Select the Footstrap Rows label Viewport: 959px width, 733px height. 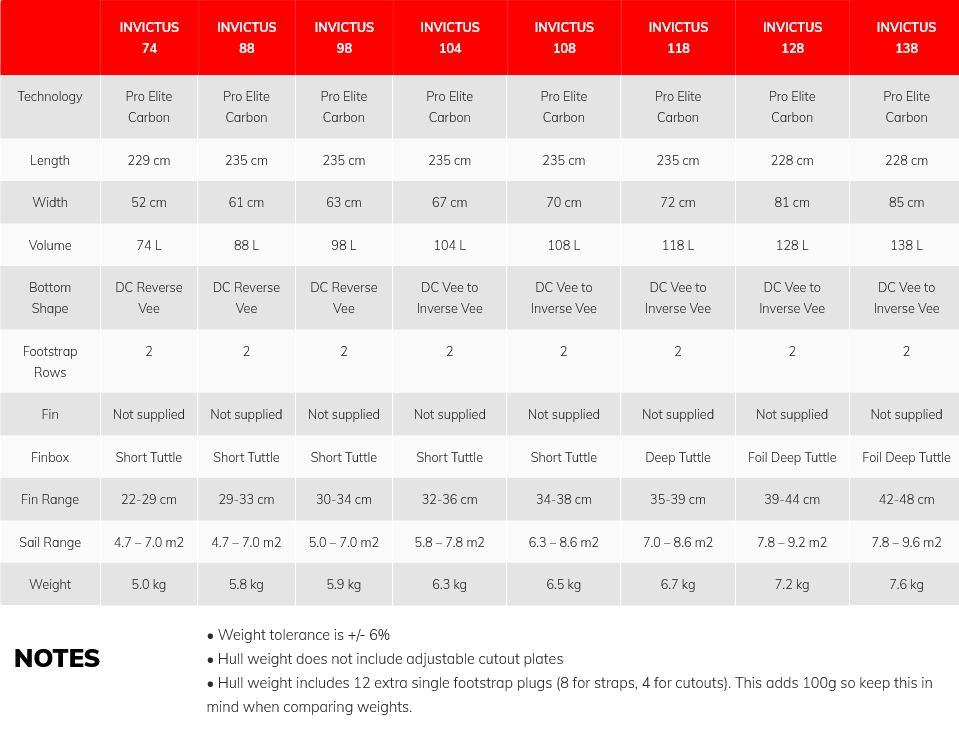(50, 362)
